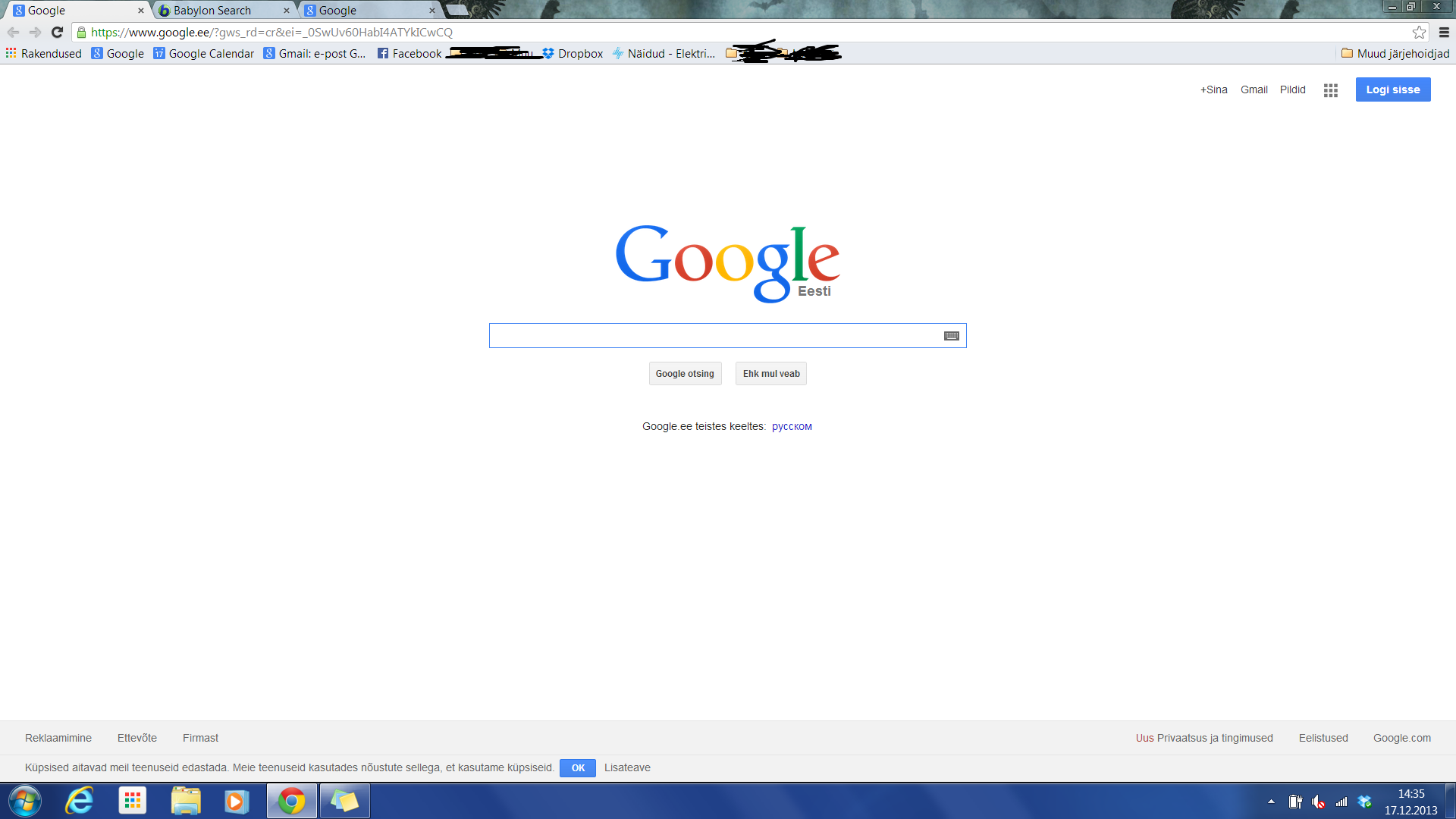The image size is (1456, 819).
Task: Click the +Sina link
Action: [1213, 89]
